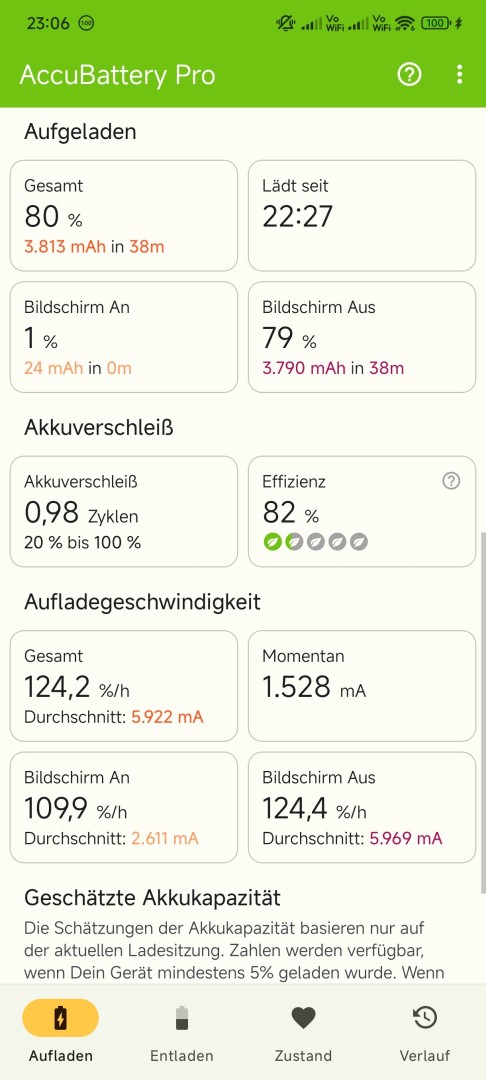Switch to Entladen tab label

pyautogui.click(x=182, y=1055)
